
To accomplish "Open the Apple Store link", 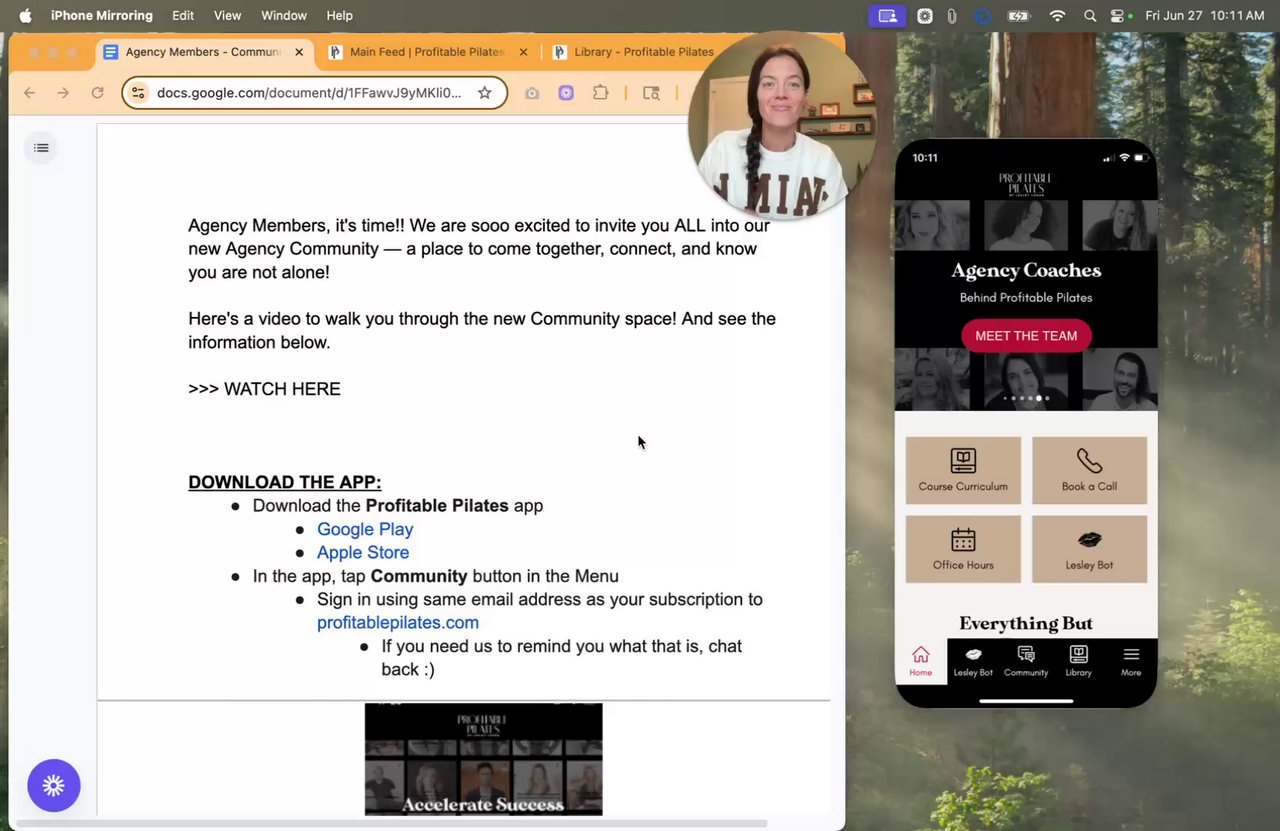I will (x=363, y=552).
